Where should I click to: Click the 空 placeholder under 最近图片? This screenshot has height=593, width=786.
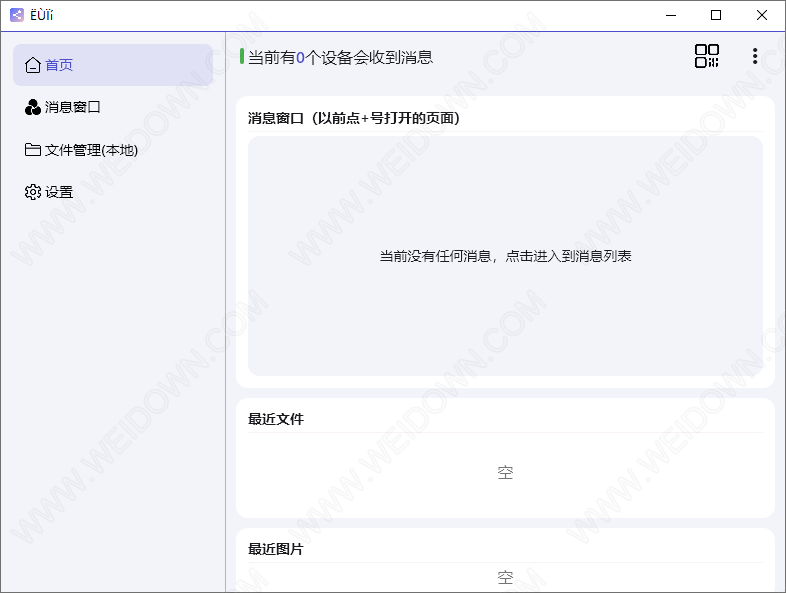(x=505, y=577)
